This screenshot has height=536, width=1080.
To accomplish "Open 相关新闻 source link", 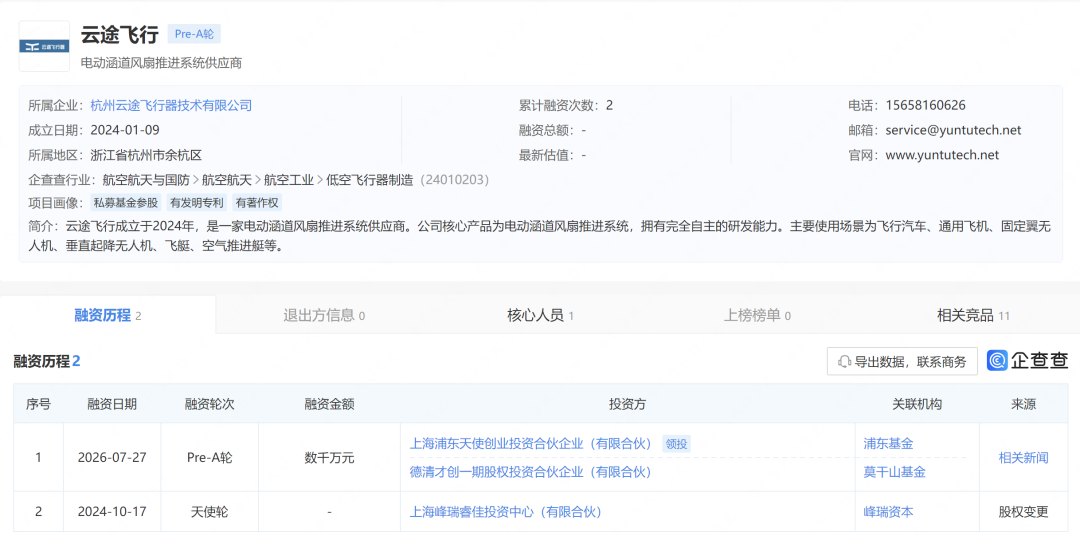I will 1024,457.
